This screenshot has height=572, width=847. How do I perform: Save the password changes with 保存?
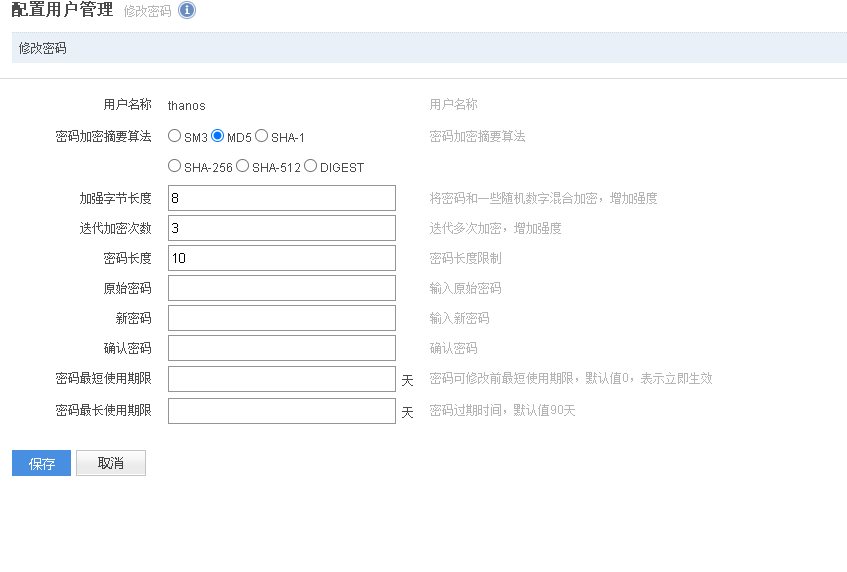tap(42, 463)
